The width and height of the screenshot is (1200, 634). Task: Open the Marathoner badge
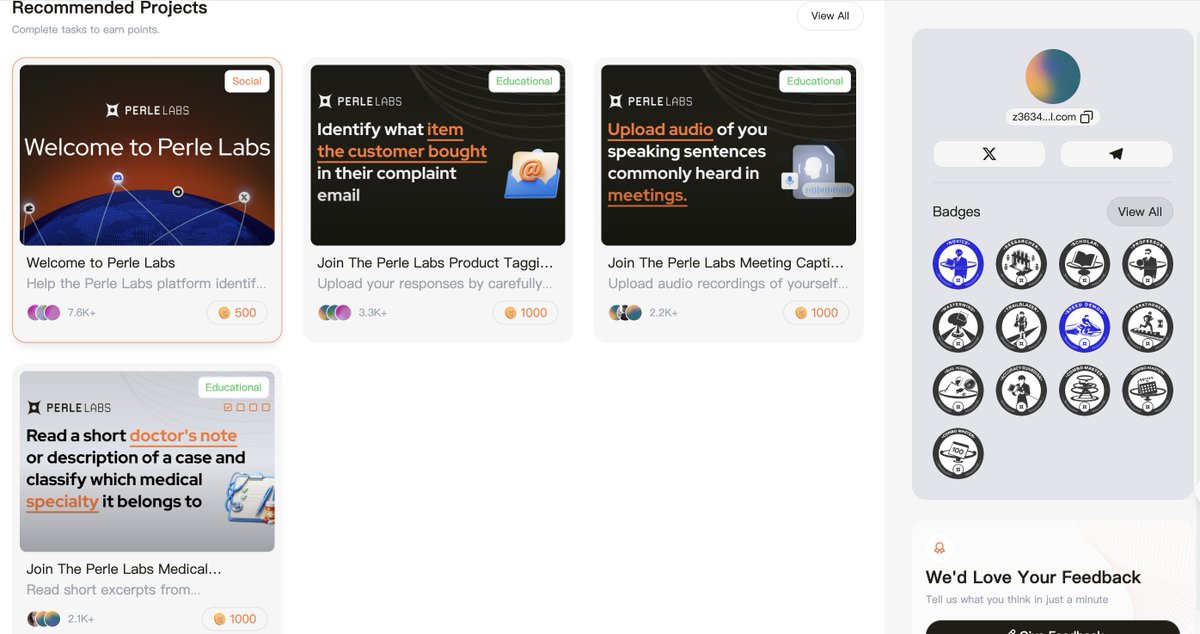1147,327
